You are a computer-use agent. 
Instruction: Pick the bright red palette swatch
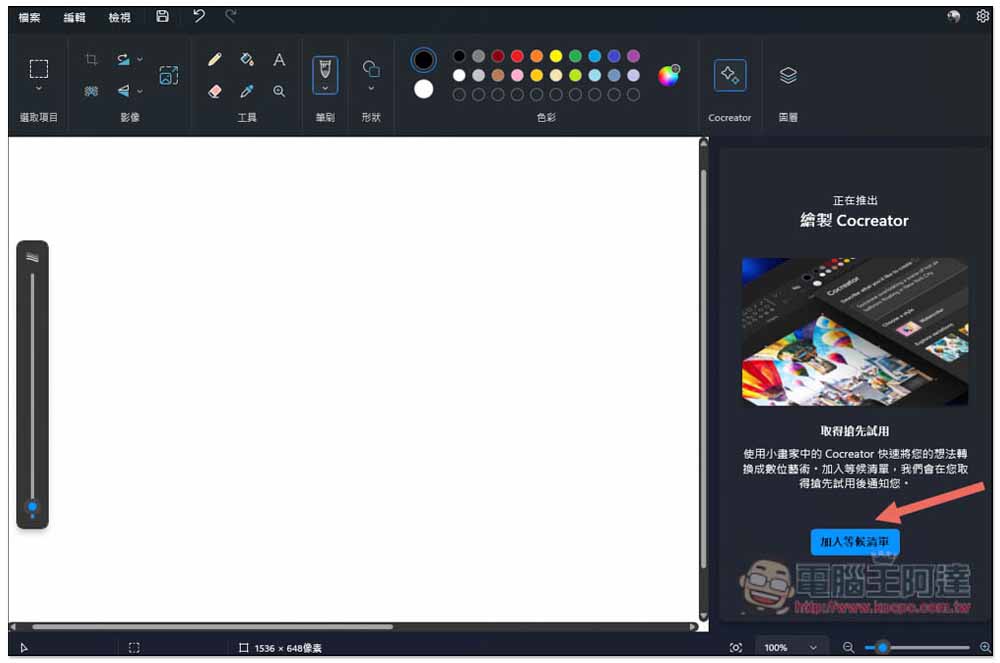click(x=517, y=56)
